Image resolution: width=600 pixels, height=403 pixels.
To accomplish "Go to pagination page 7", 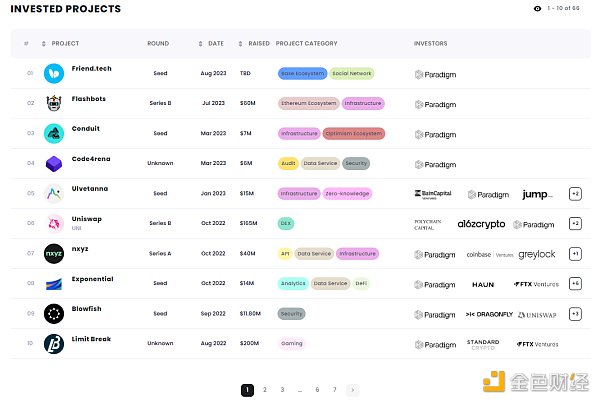I will (x=335, y=390).
